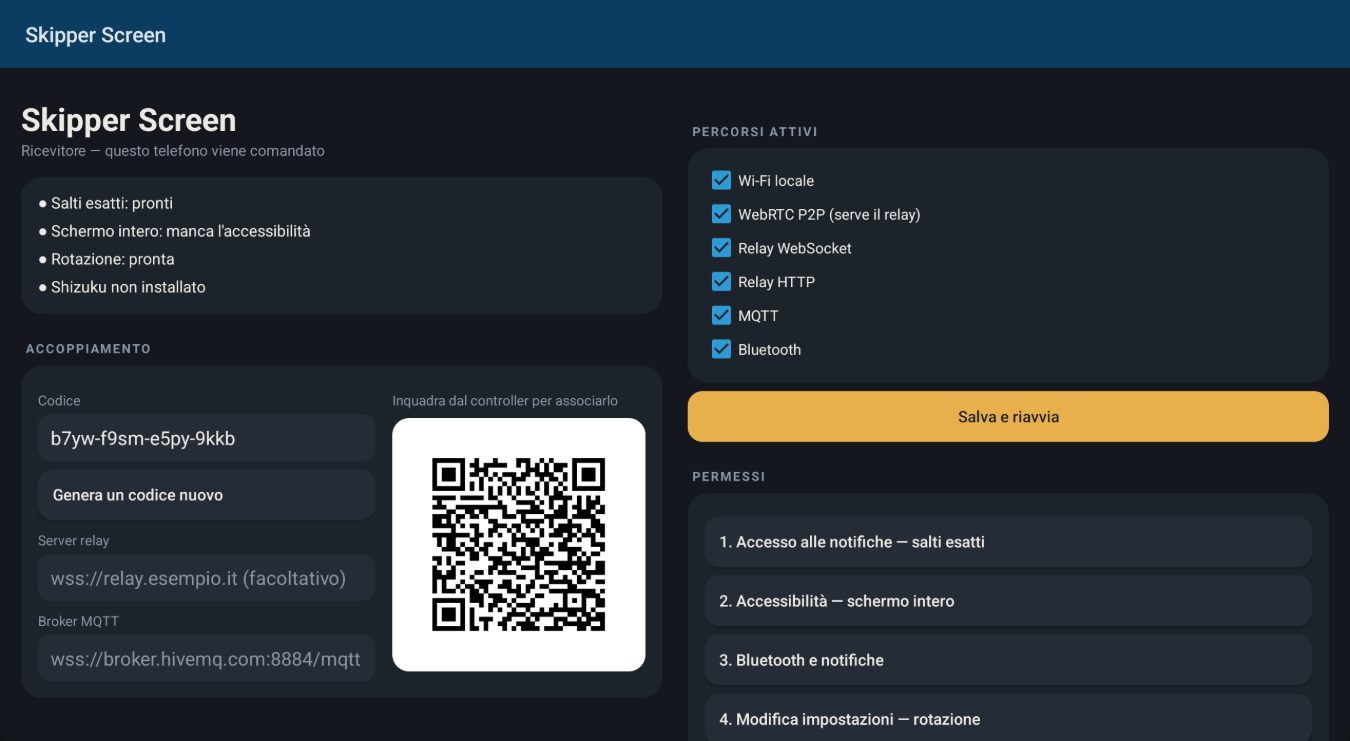Uncheck the MQTT checkbox
This screenshot has height=741, width=1350.
(721, 315)
